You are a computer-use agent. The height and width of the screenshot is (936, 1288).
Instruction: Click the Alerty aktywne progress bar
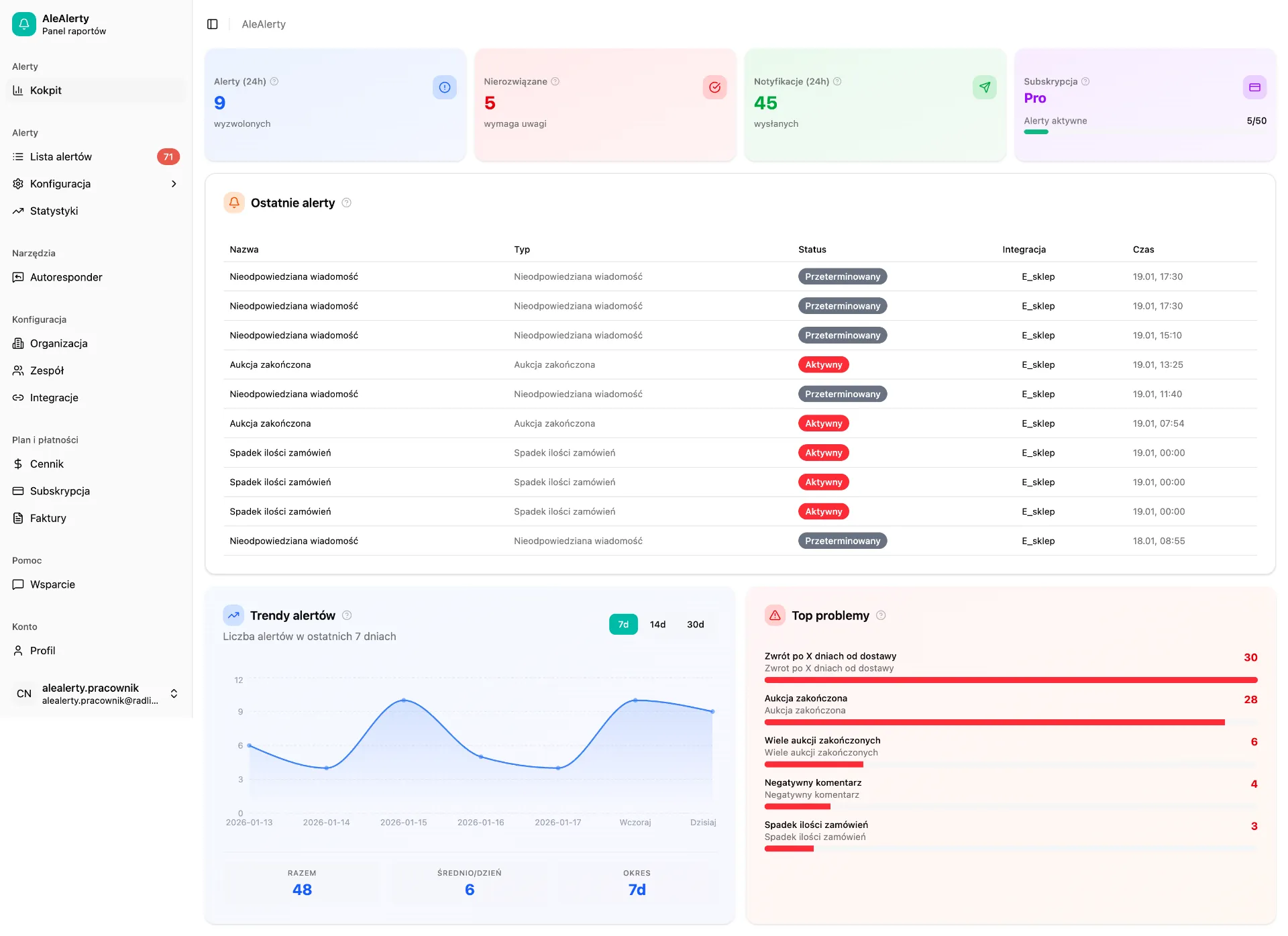[x=1145, y=132]
